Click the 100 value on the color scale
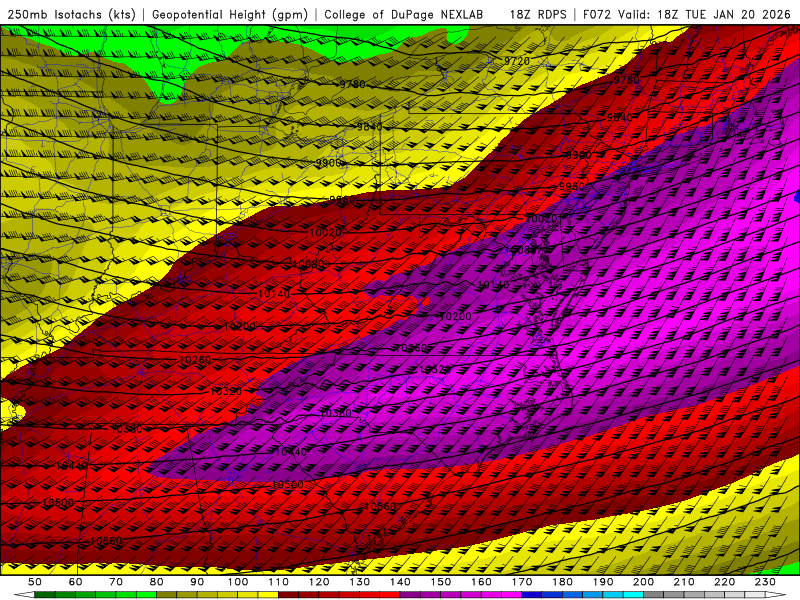Screen dimensions: 800x600 coord(238,582)
